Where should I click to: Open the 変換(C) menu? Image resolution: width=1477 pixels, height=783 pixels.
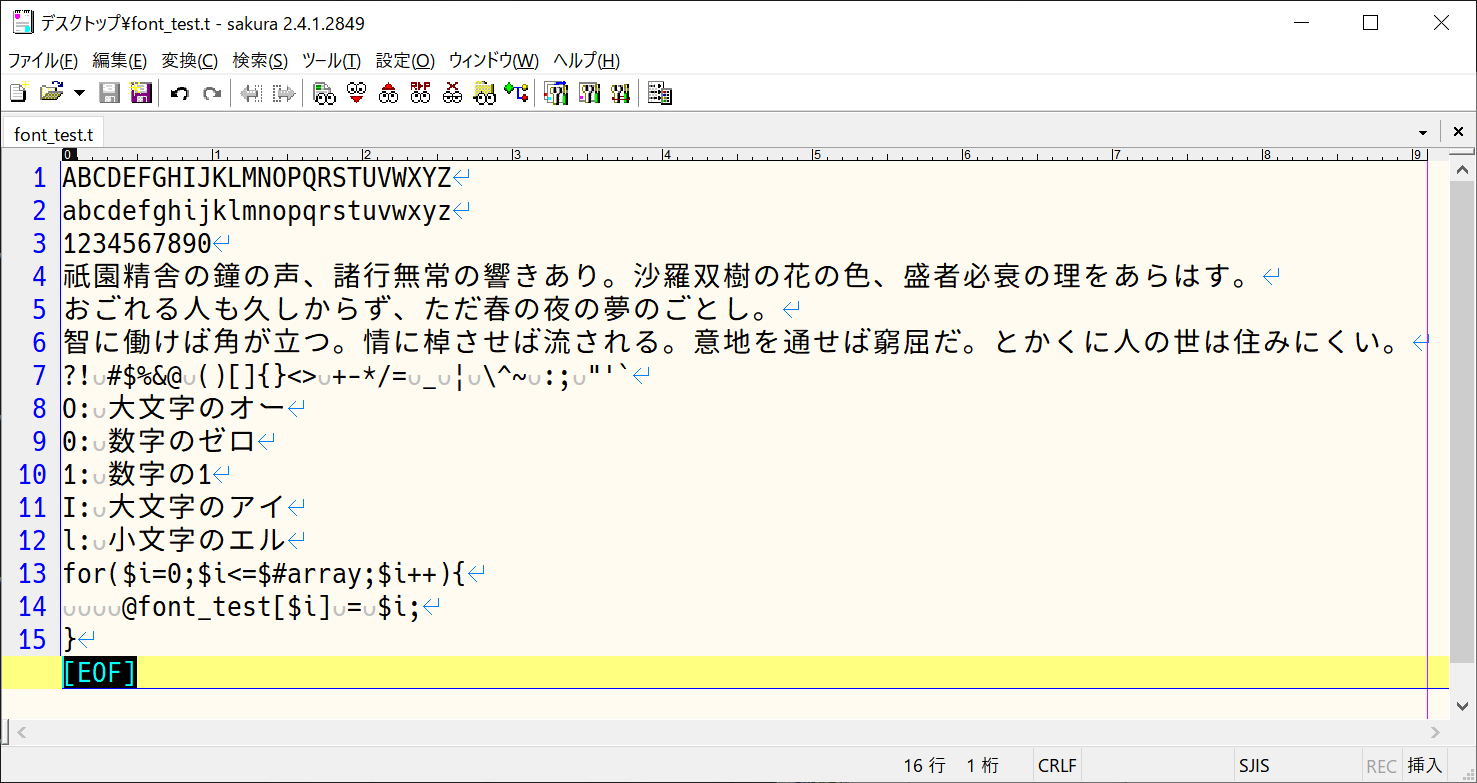click(x=190, y=60)
